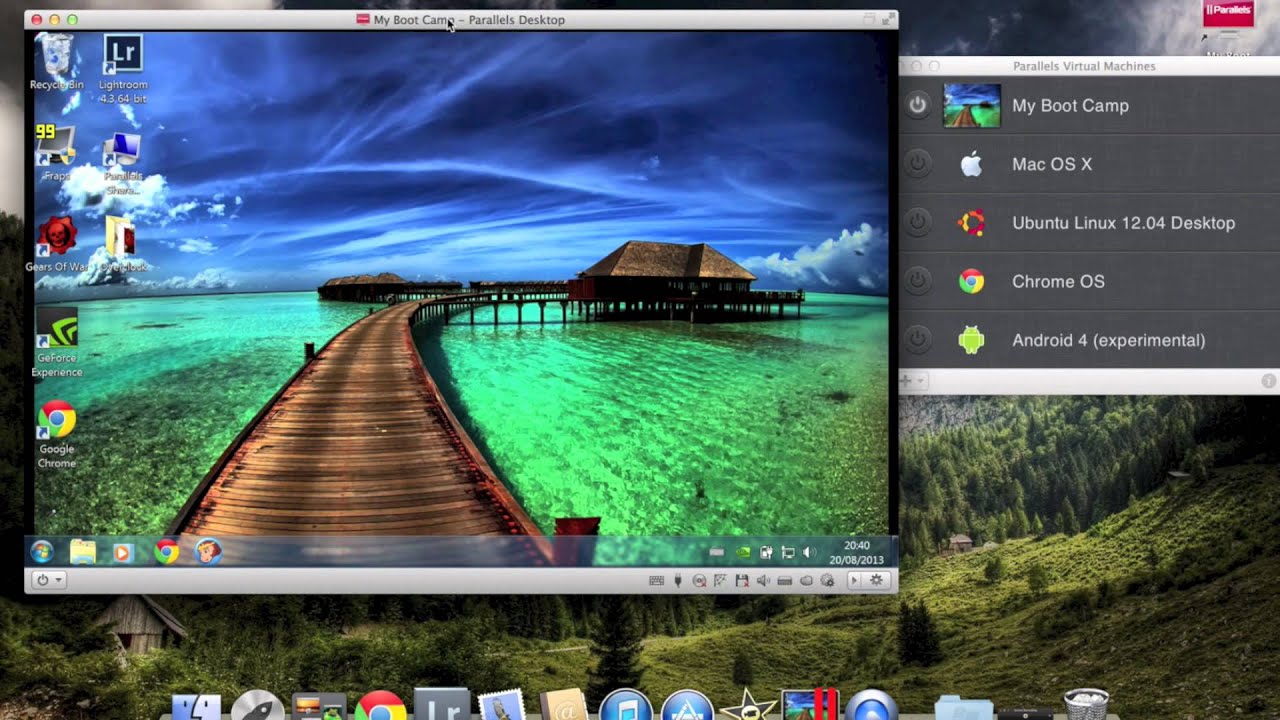This screenshot has width=1280, height=720.
Task: Select My Boot Camp thumbnail in VM list
Action: (x=971, y=105)
